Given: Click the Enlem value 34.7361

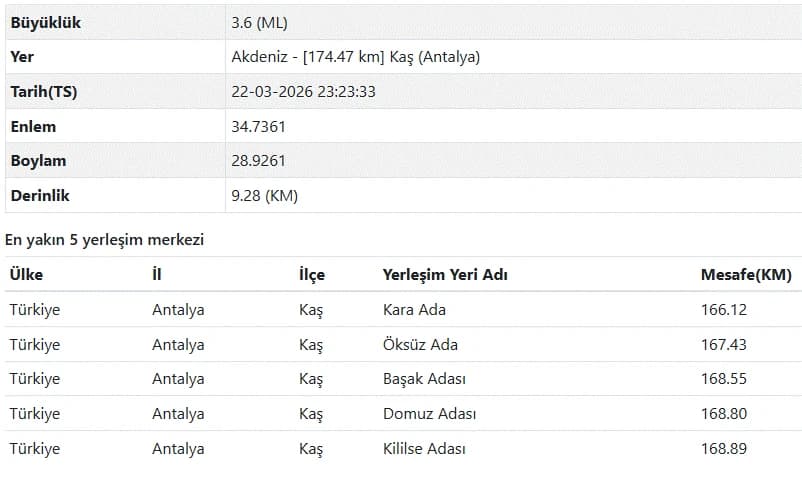Looking at the screenshot, I should tap(258, 126).
